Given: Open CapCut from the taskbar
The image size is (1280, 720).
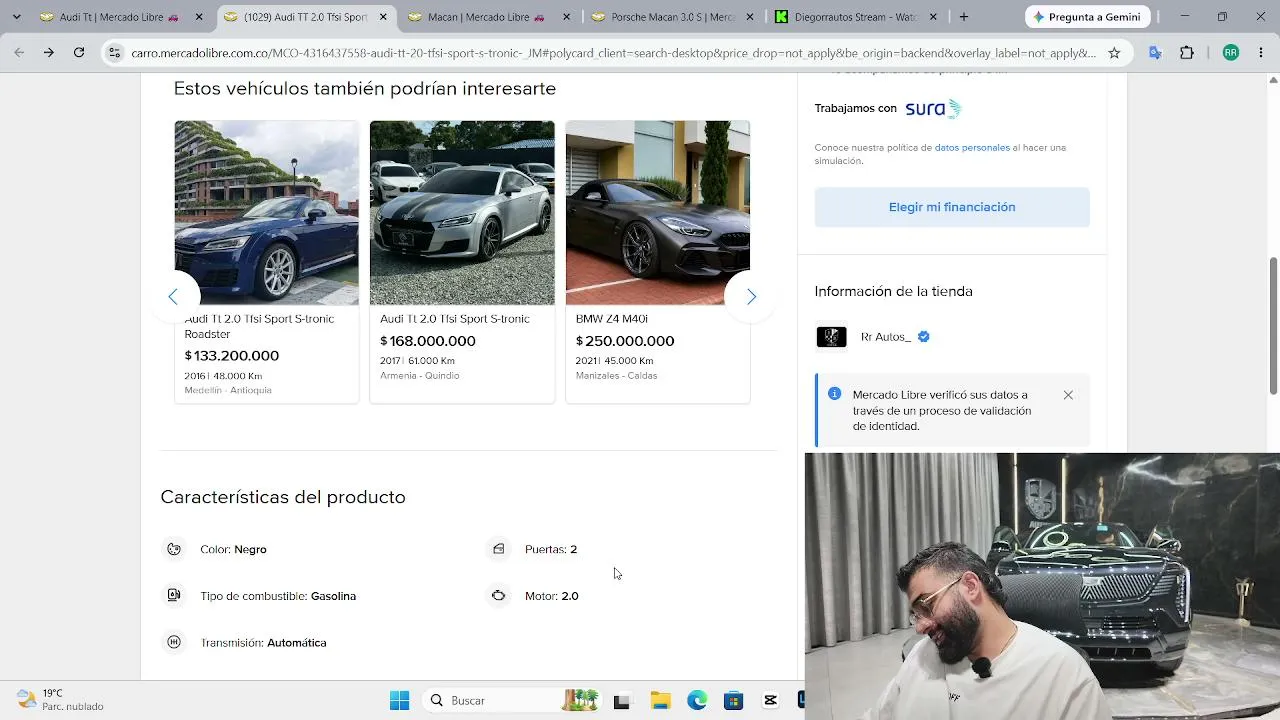Looking at the screenshot, I should tap(770, 700).
